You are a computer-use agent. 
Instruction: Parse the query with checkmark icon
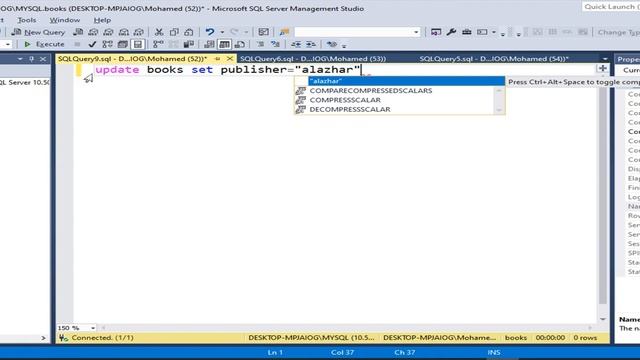(x=92, y=44)
